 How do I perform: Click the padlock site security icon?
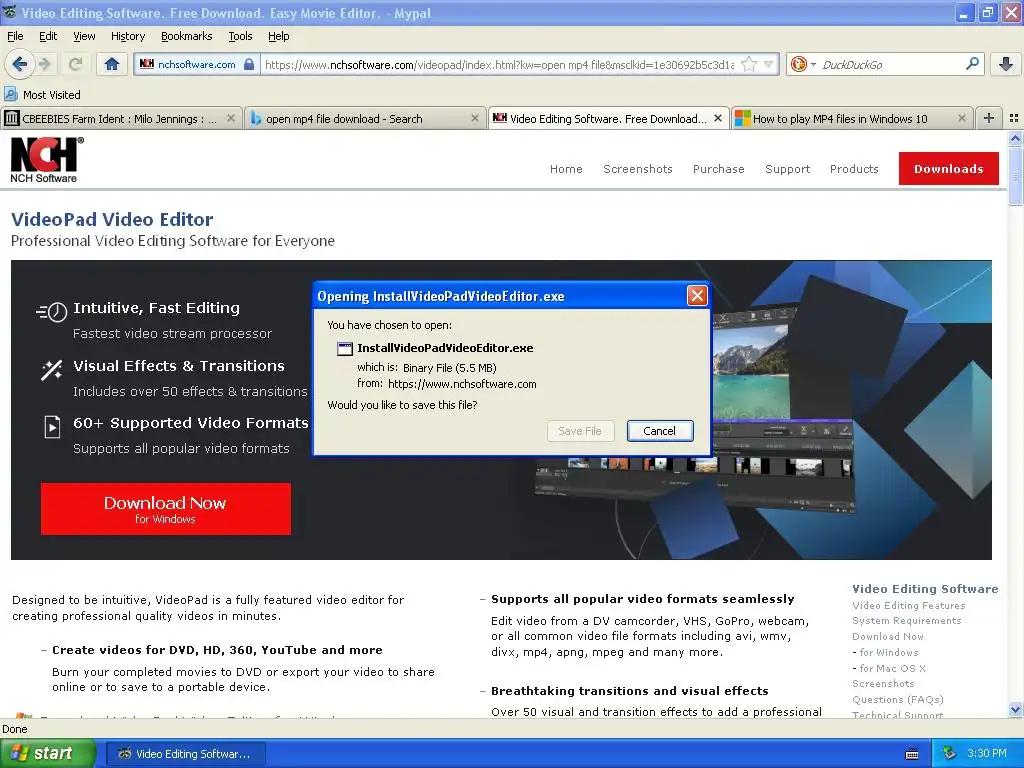click(x=249, y=64)
